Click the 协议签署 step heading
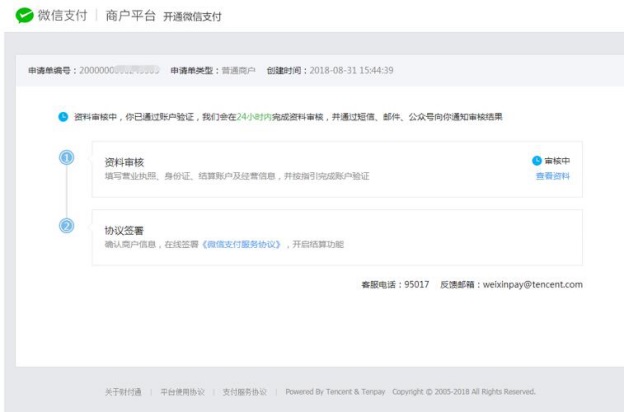The image size is (624, 412). (124, 230)
